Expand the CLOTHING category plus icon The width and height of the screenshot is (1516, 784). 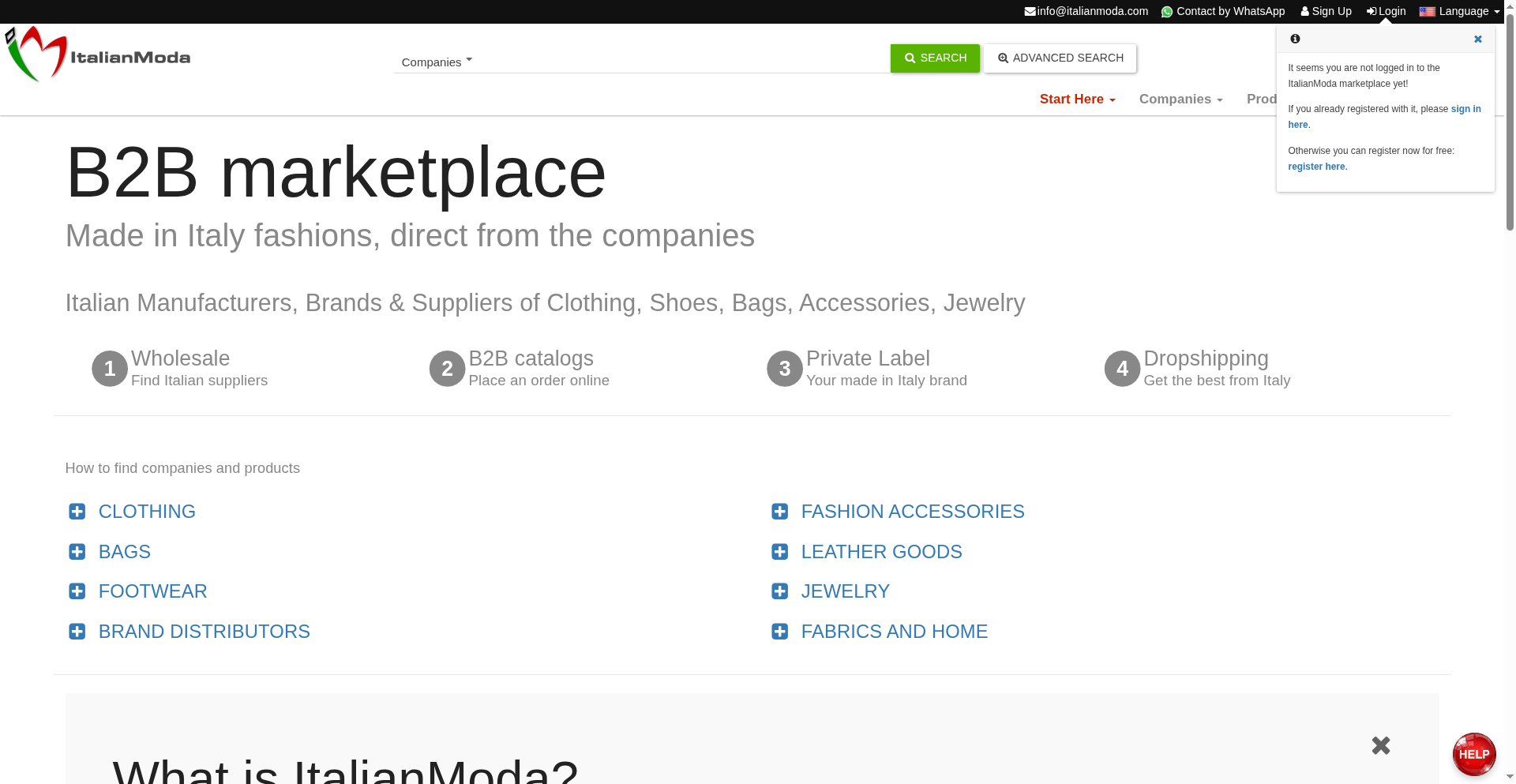coord(77,512)
